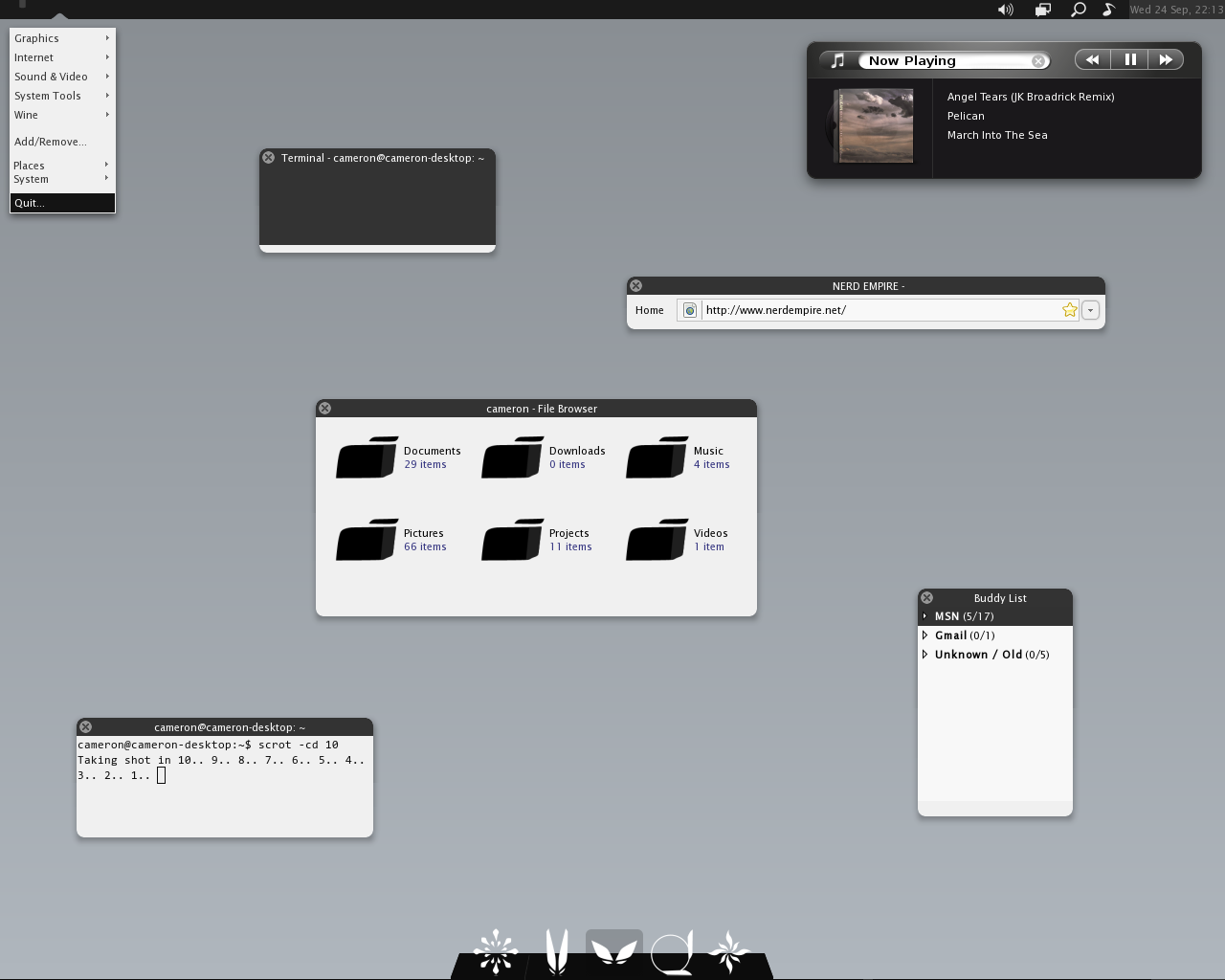The image size is (1225, 980).
Task: Open the Sound & Video submenu
Action: (x=62, y=77)
